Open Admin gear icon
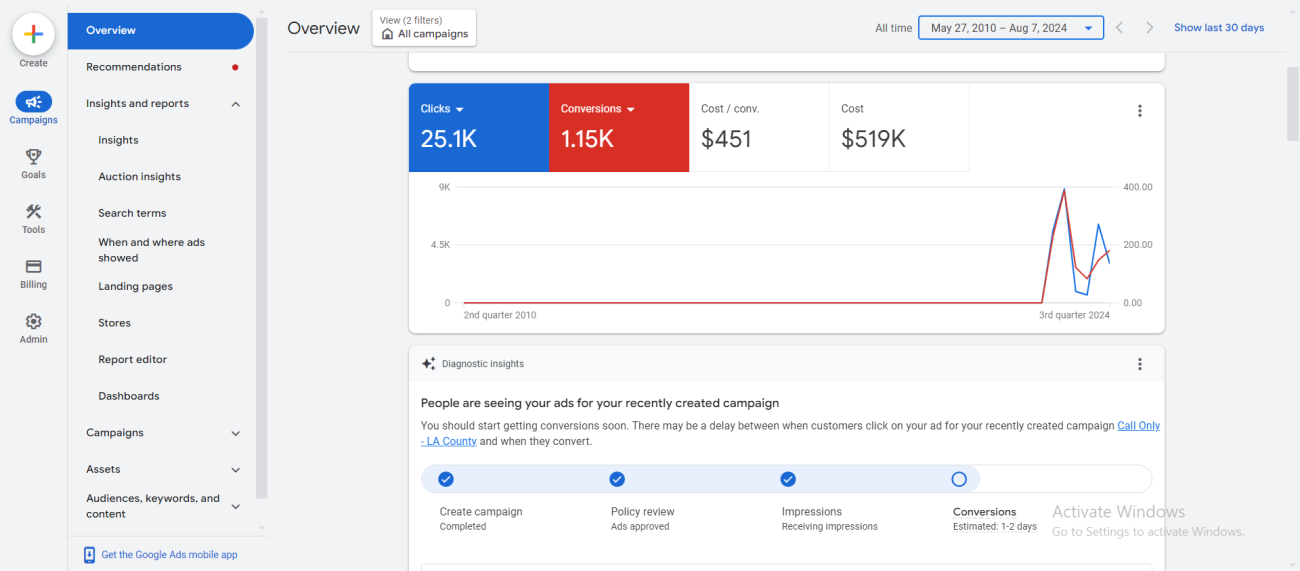This screenshot has width=1300, height=571. point(33,322)
